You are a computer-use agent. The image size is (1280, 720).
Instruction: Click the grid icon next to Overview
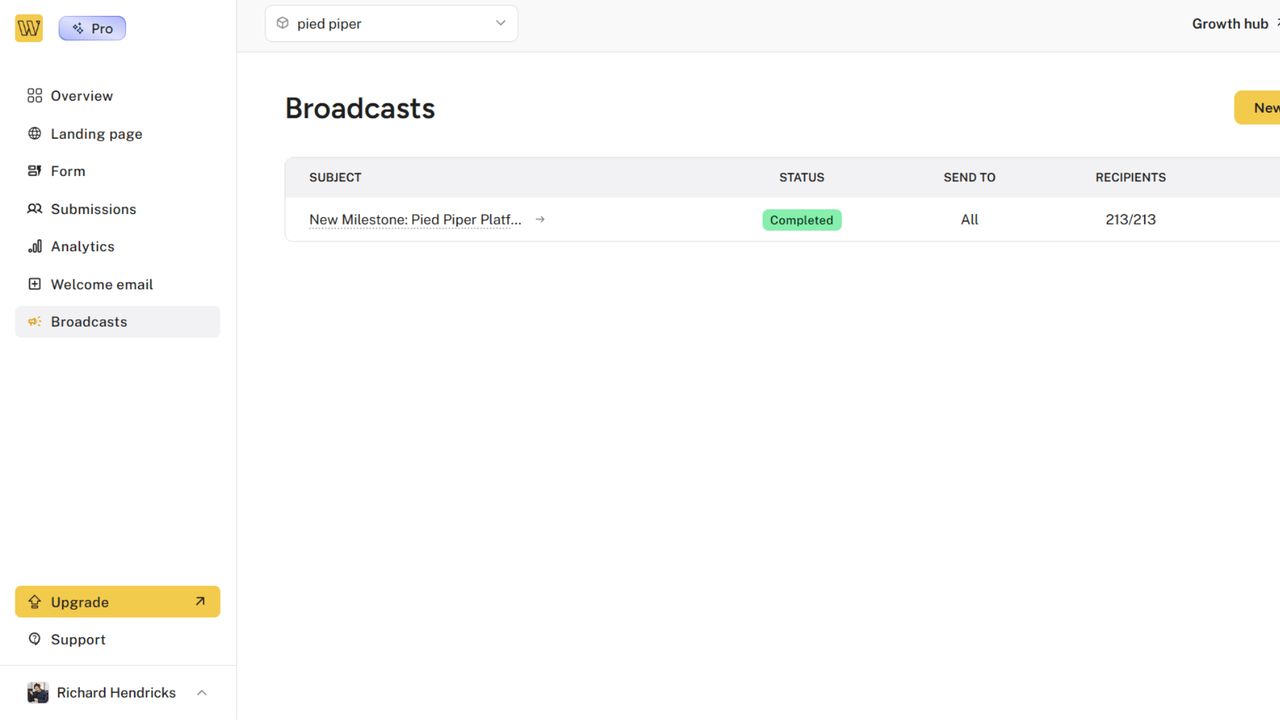tap(33, 95)
